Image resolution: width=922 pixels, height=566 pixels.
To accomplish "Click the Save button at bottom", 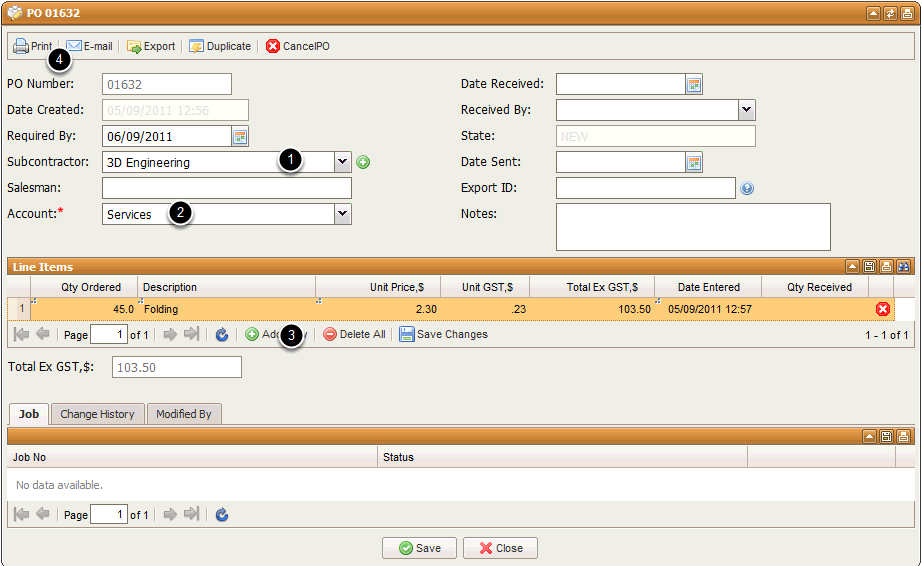I will click(419, 548).
